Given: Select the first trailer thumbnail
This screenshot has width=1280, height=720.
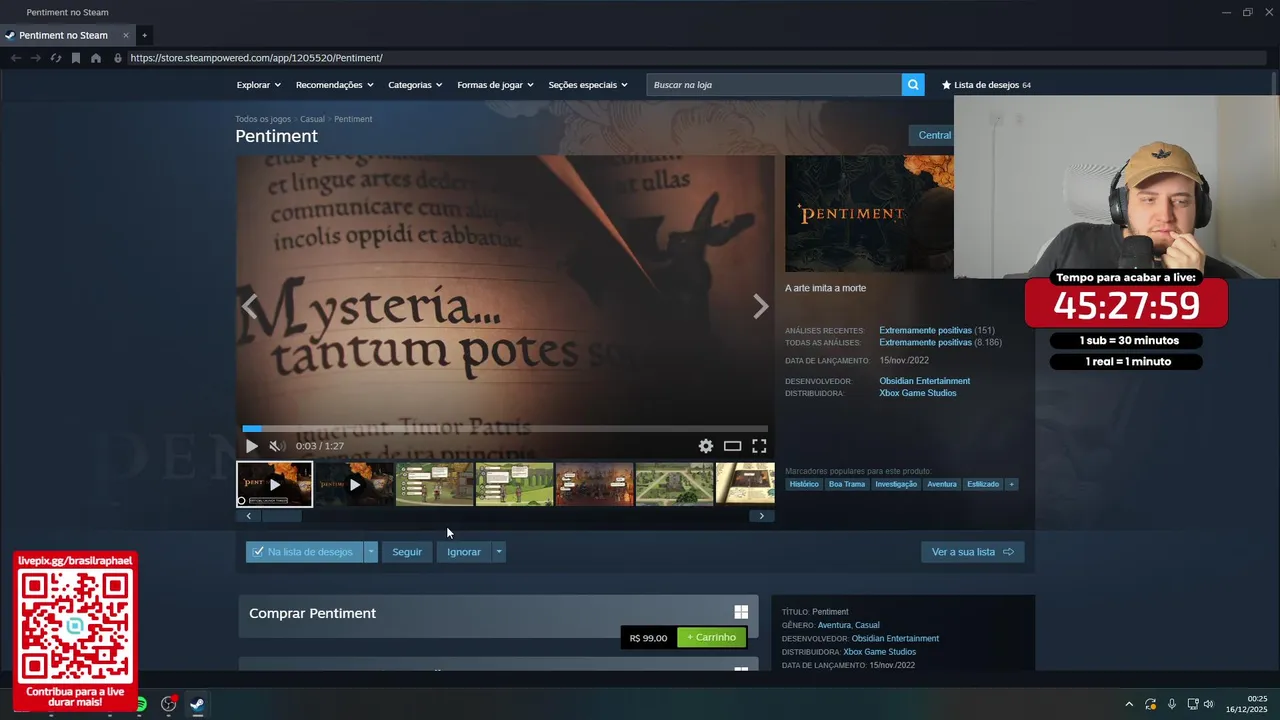Looking at the screenshot, I should click(x=275, y=484).
